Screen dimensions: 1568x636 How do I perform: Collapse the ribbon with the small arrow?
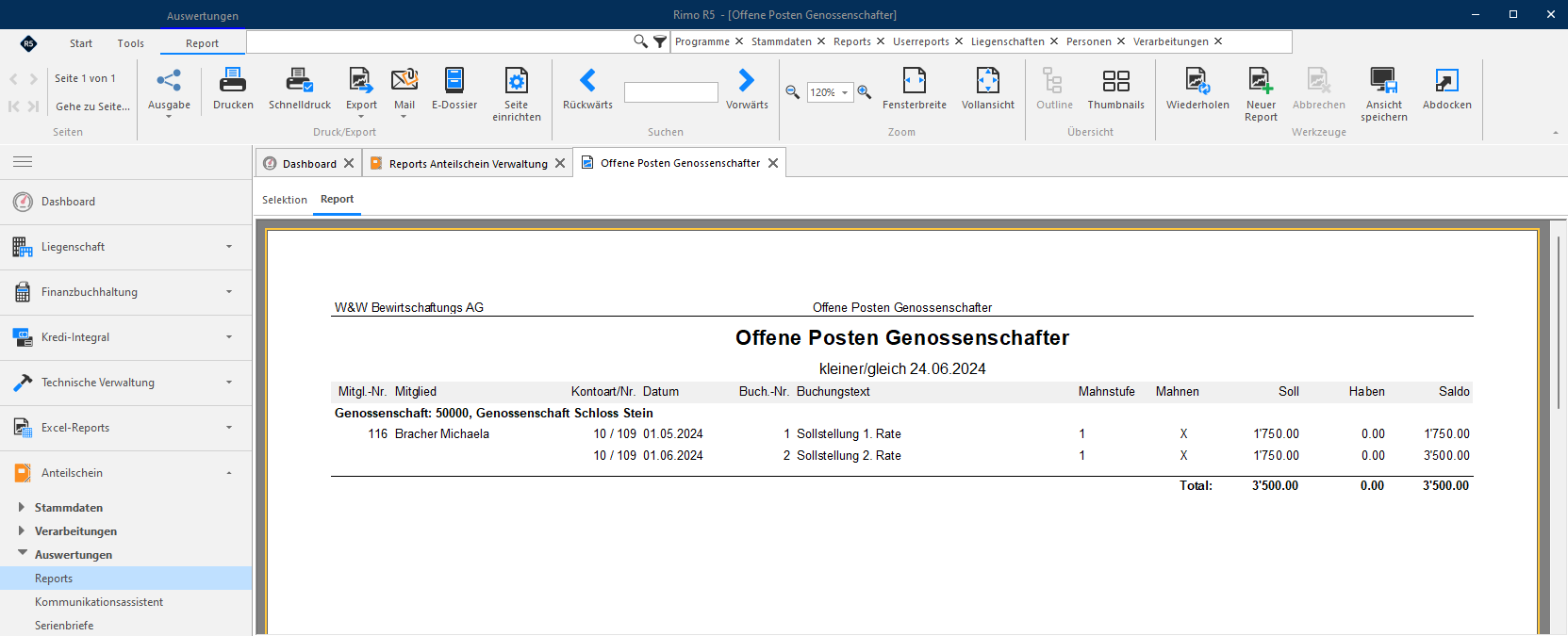[1556, 133]
